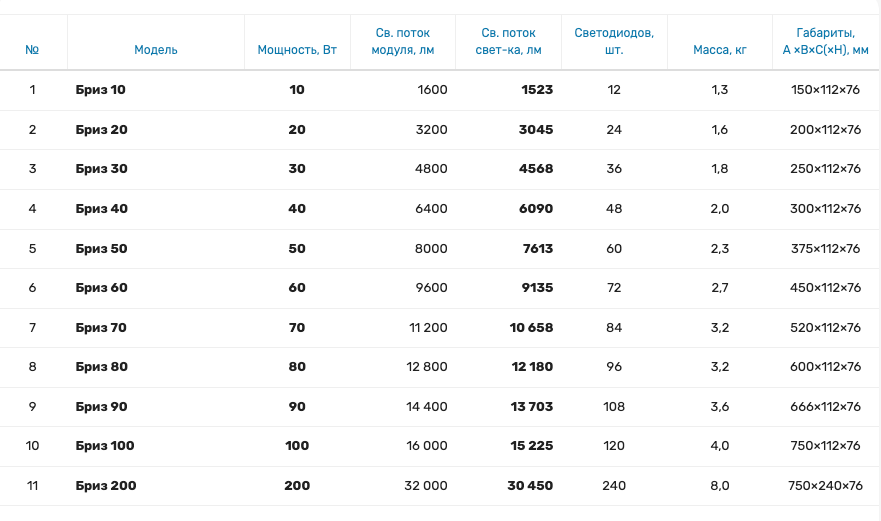The image size is (881, 521).
Task: Click the Мощность, Вт column header
Action: coord(297,49)
